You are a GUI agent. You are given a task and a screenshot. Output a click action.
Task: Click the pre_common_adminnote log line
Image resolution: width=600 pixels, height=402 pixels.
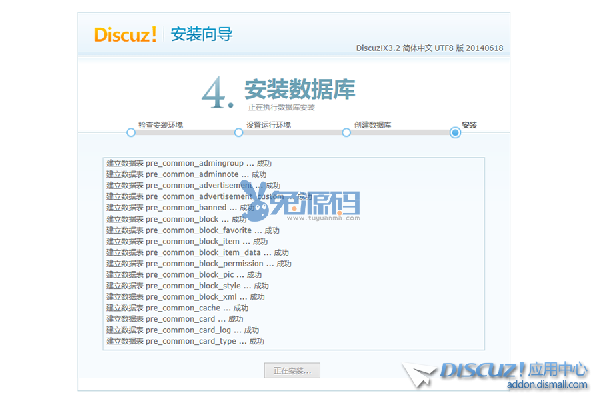[186, 174]
